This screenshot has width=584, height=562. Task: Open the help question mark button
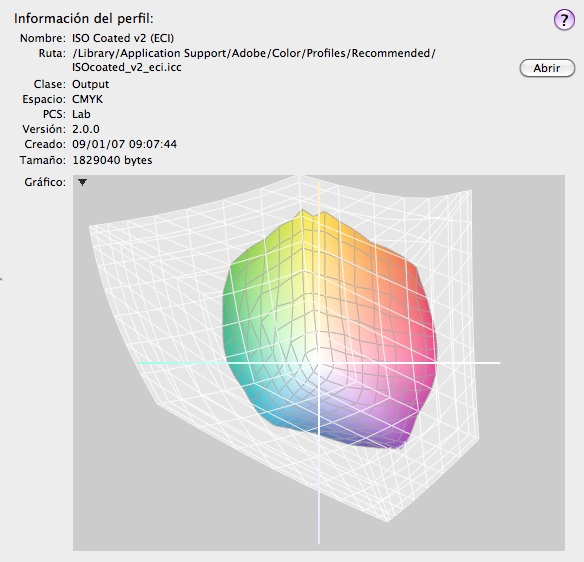[564, 19]
